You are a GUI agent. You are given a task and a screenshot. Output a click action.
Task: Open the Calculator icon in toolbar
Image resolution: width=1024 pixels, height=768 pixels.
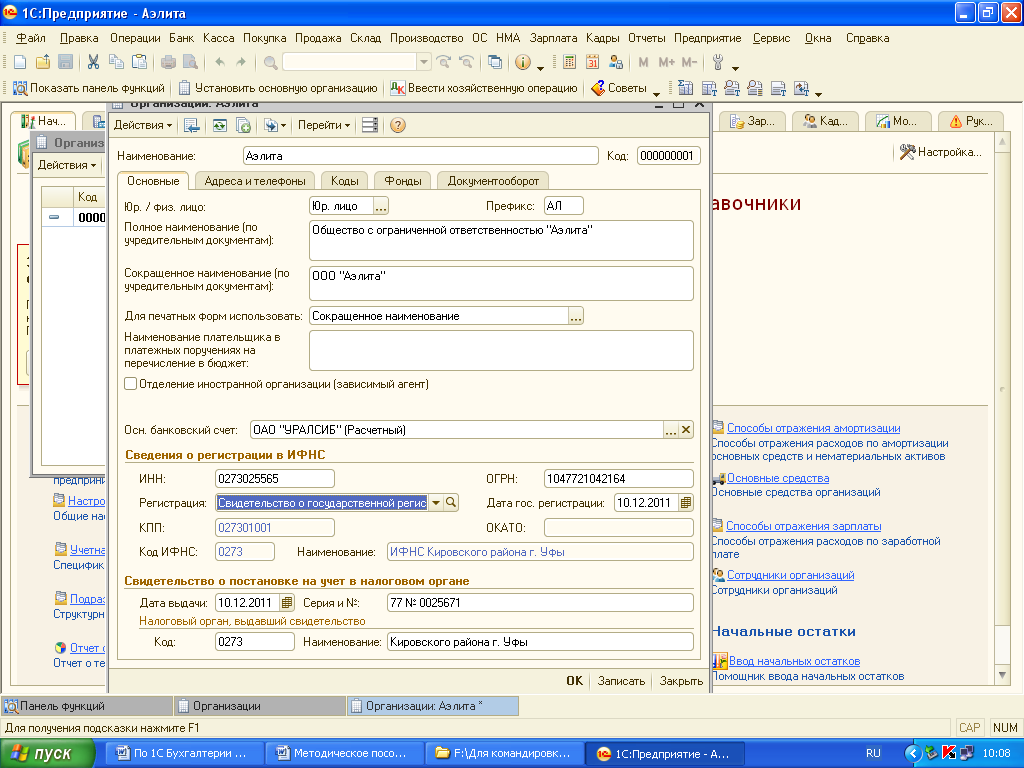(x=569, y=62)
